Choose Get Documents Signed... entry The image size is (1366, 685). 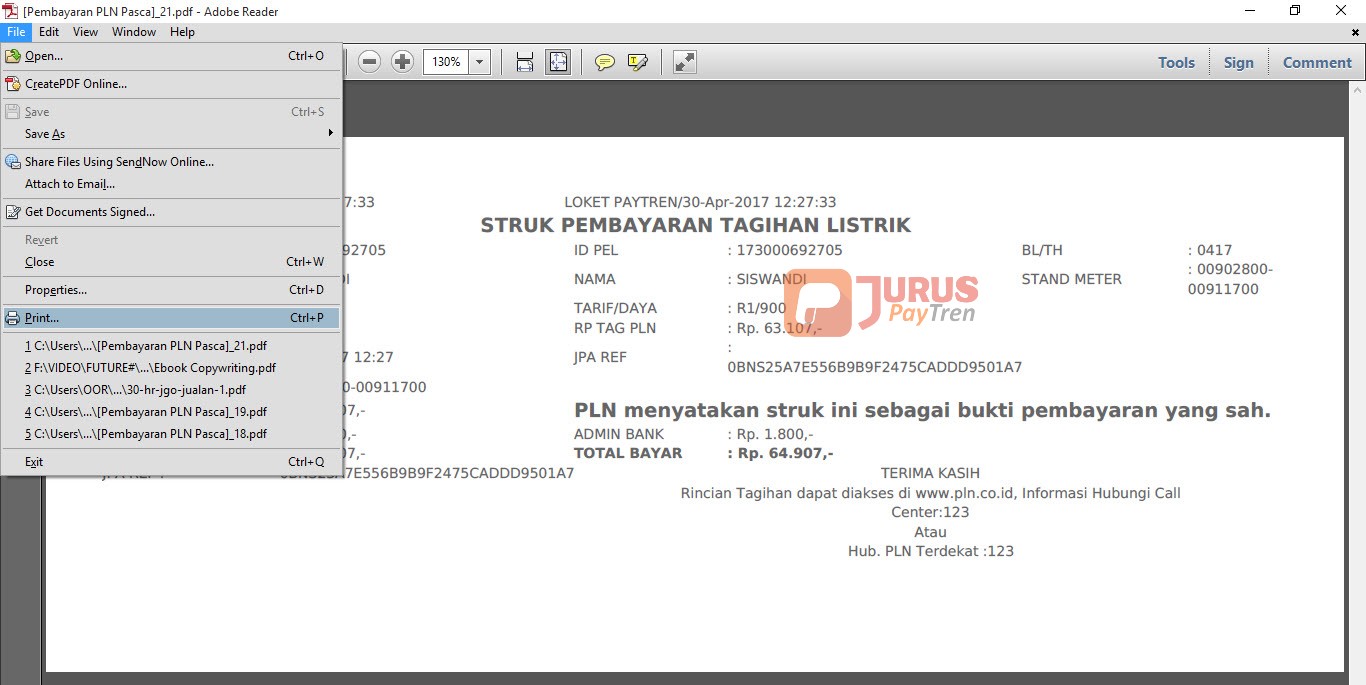click(172, 212)
